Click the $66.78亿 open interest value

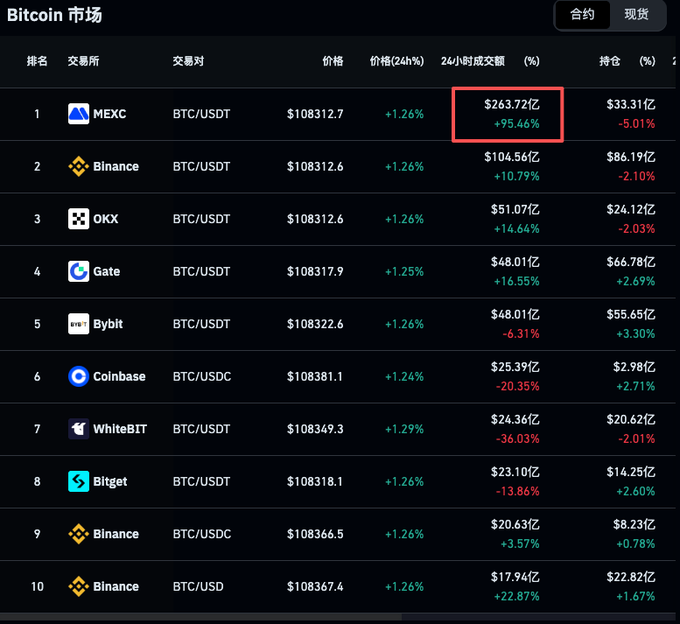point(631,262)
